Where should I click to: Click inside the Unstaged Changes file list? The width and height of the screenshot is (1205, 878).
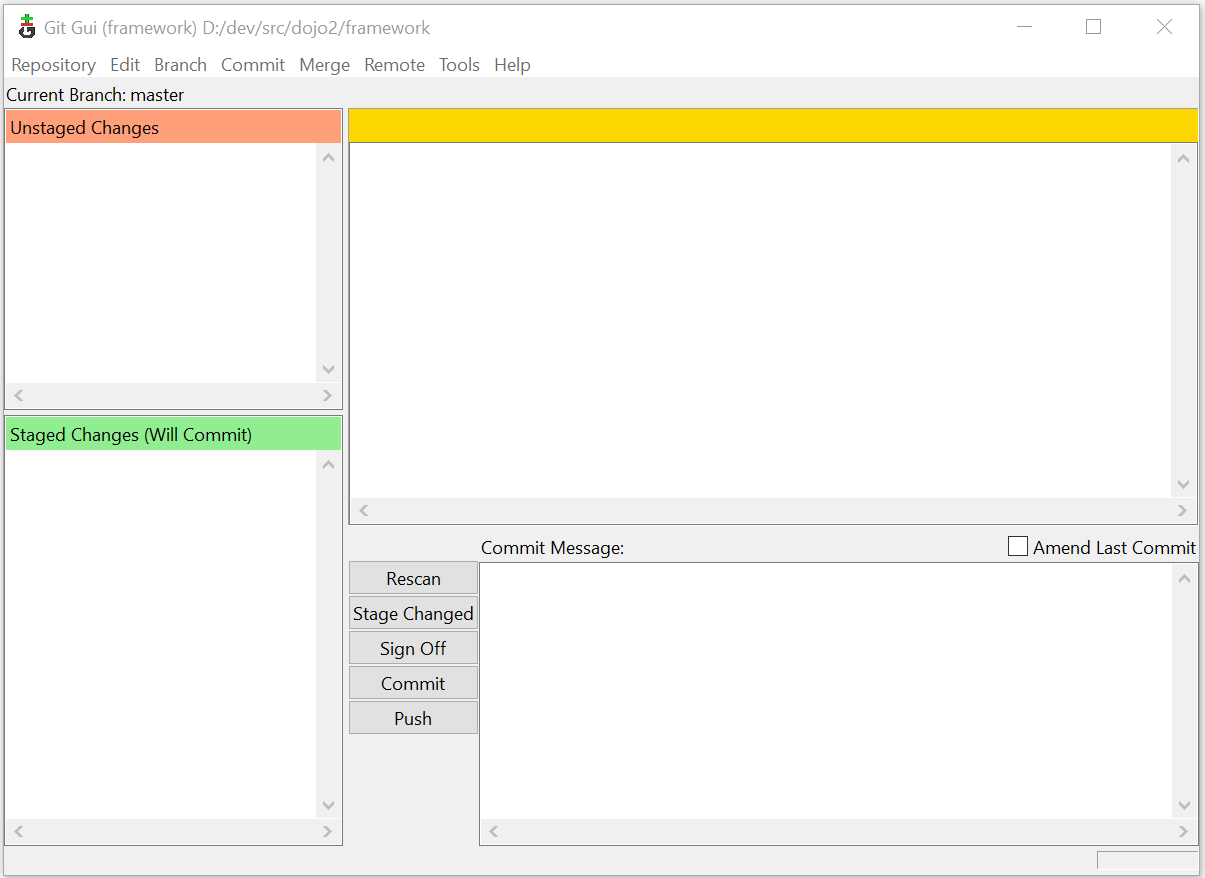coord(161,263)
